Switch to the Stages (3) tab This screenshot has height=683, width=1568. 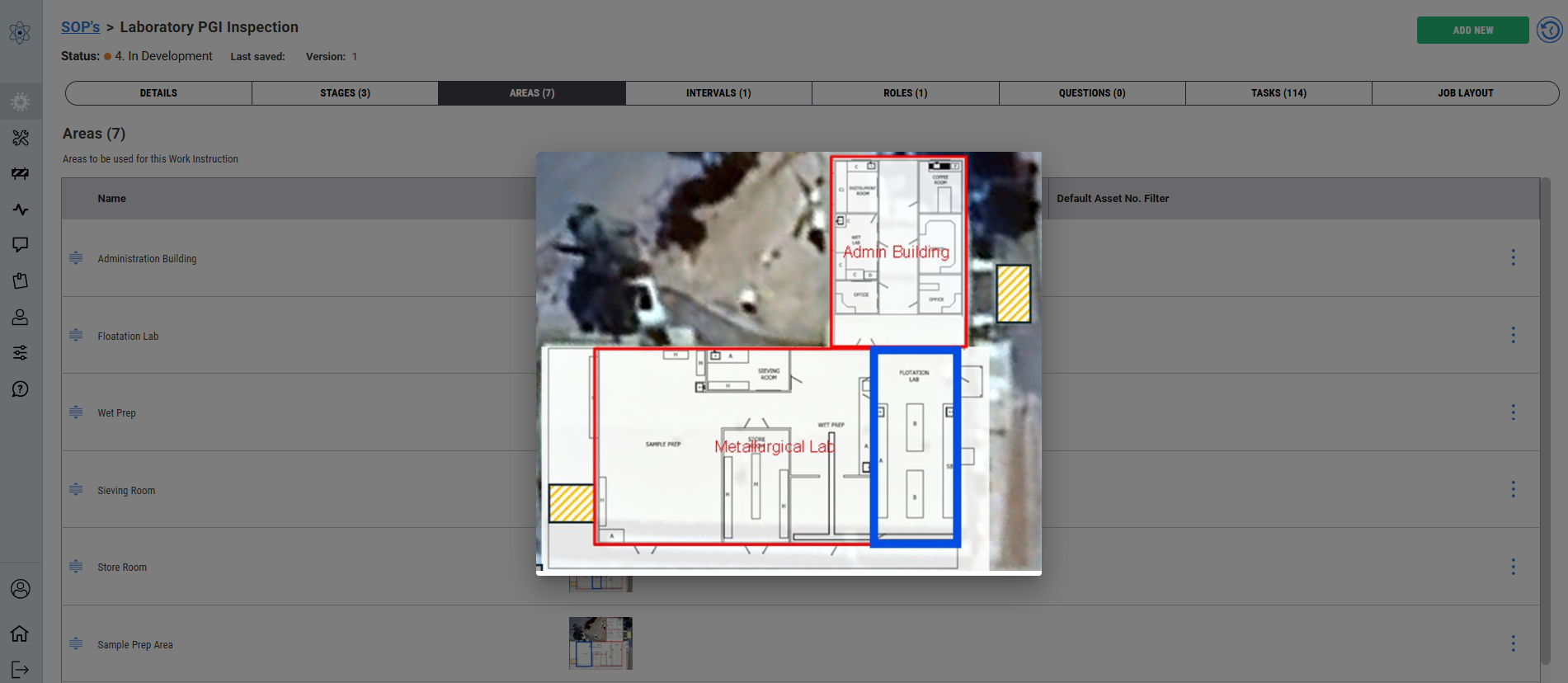(x=345, y=93)
